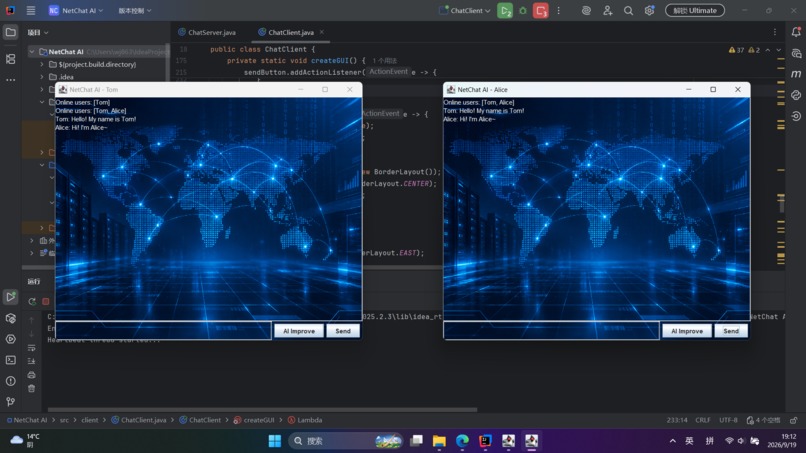Click Send in Alice window
The image size is (806, 453).
[731, 331]
